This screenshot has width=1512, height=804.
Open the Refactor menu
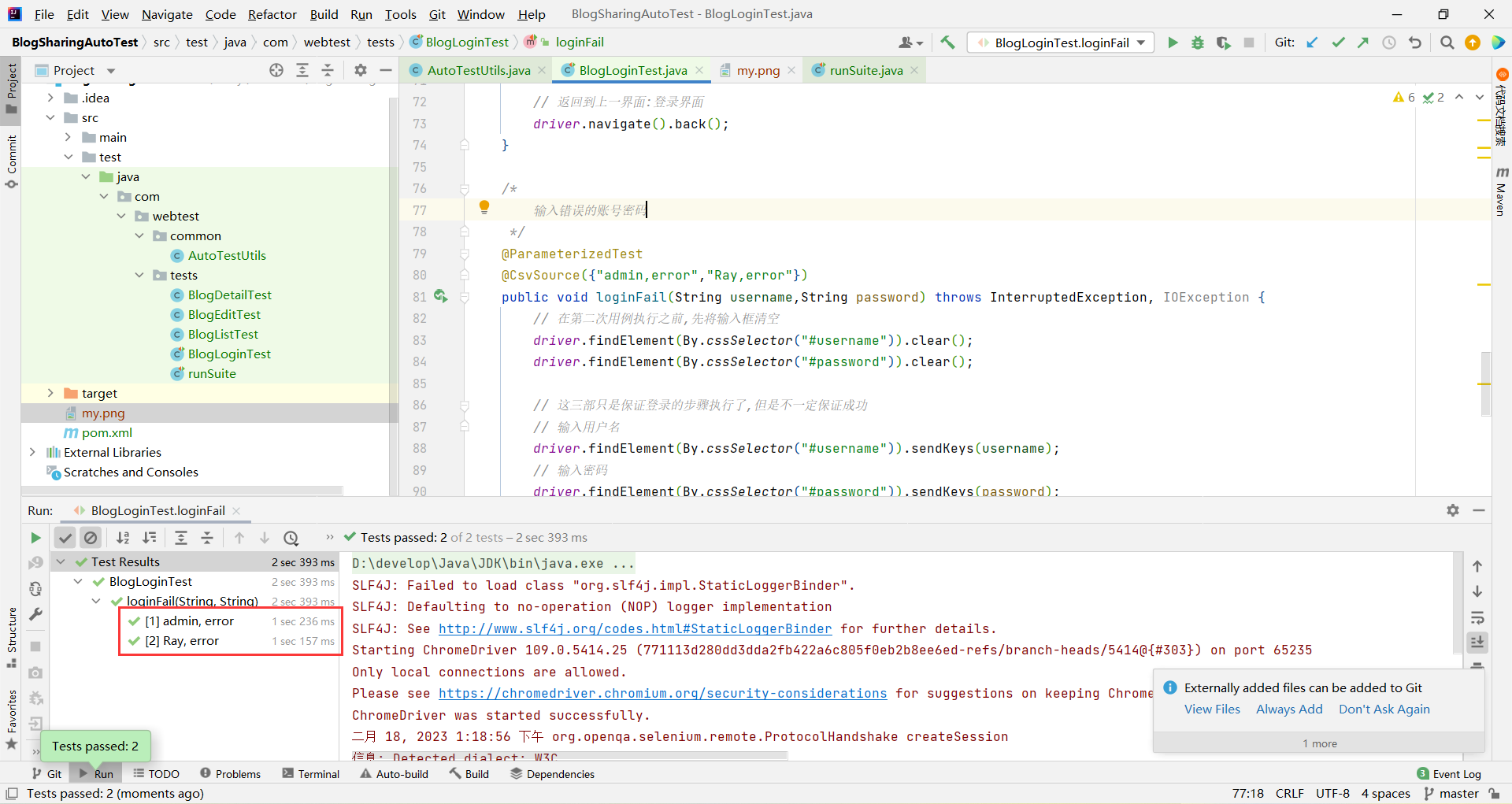pos(272,14)
